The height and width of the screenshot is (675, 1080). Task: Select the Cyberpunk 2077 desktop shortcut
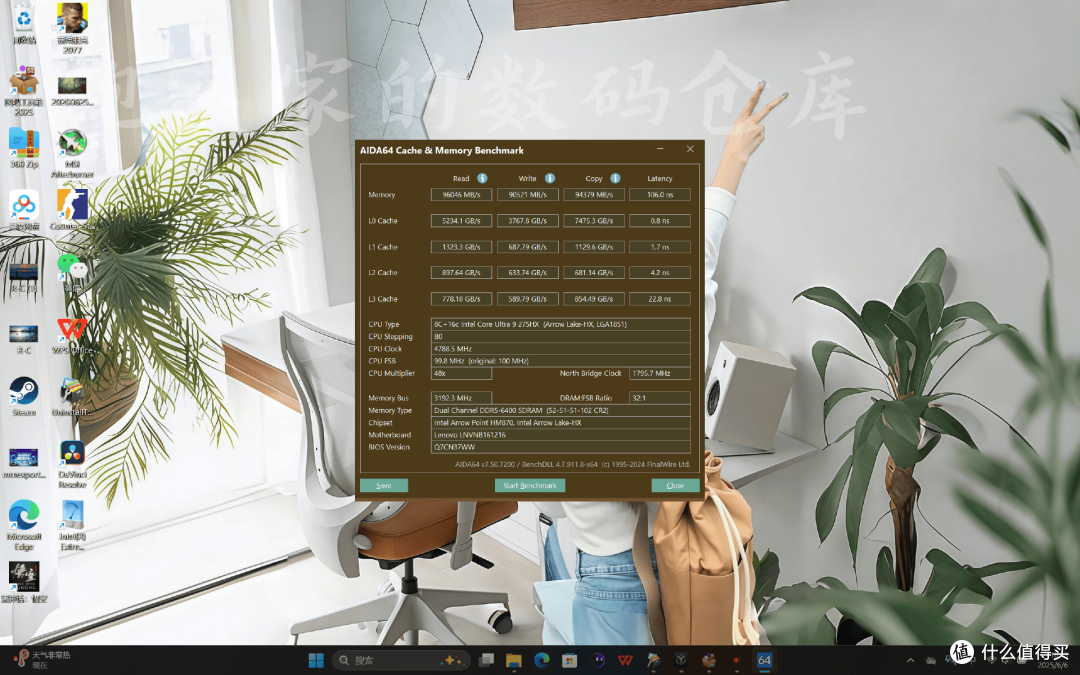point(72,28)
